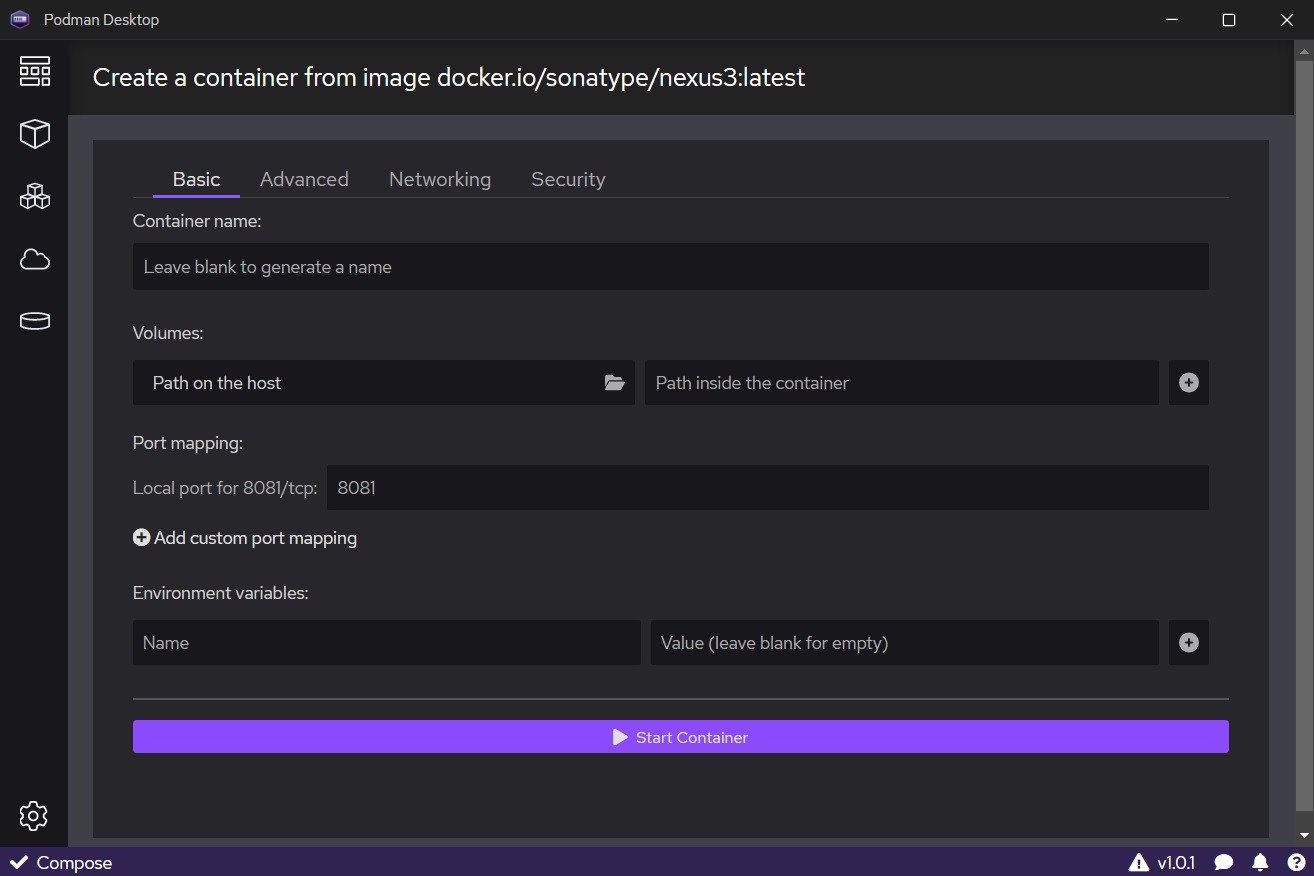This screenshot has height=876, width=1314.
Task: Open the Containers page in sidebar
Action: [34, 134]
